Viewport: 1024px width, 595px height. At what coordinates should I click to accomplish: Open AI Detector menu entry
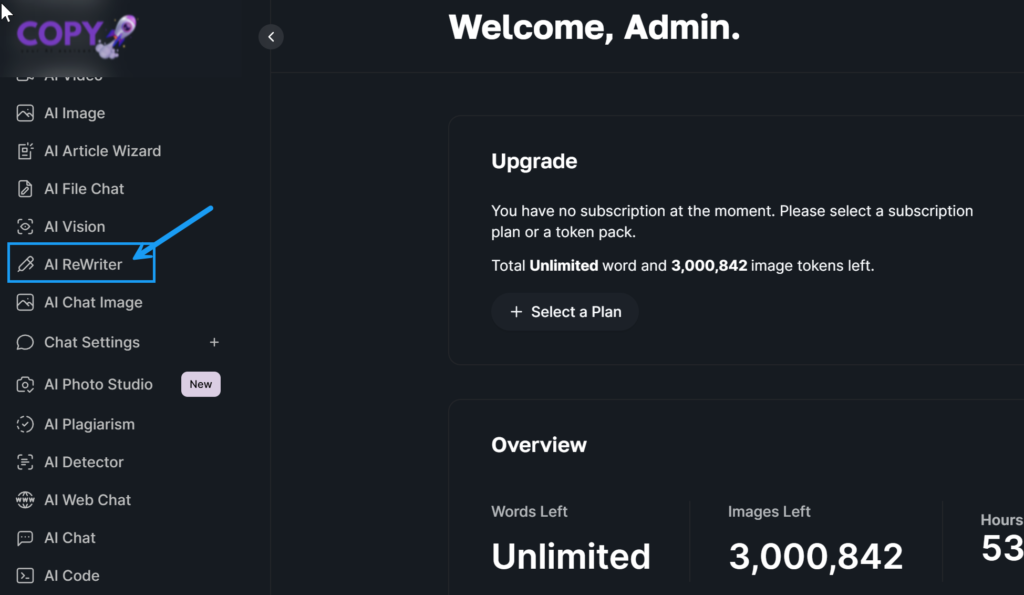point(84,462)
